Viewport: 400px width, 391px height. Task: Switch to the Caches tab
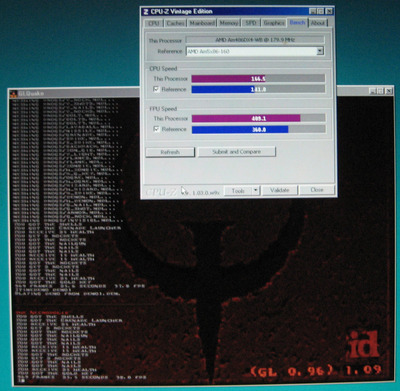pyautogui.click(x=175, y=23)
